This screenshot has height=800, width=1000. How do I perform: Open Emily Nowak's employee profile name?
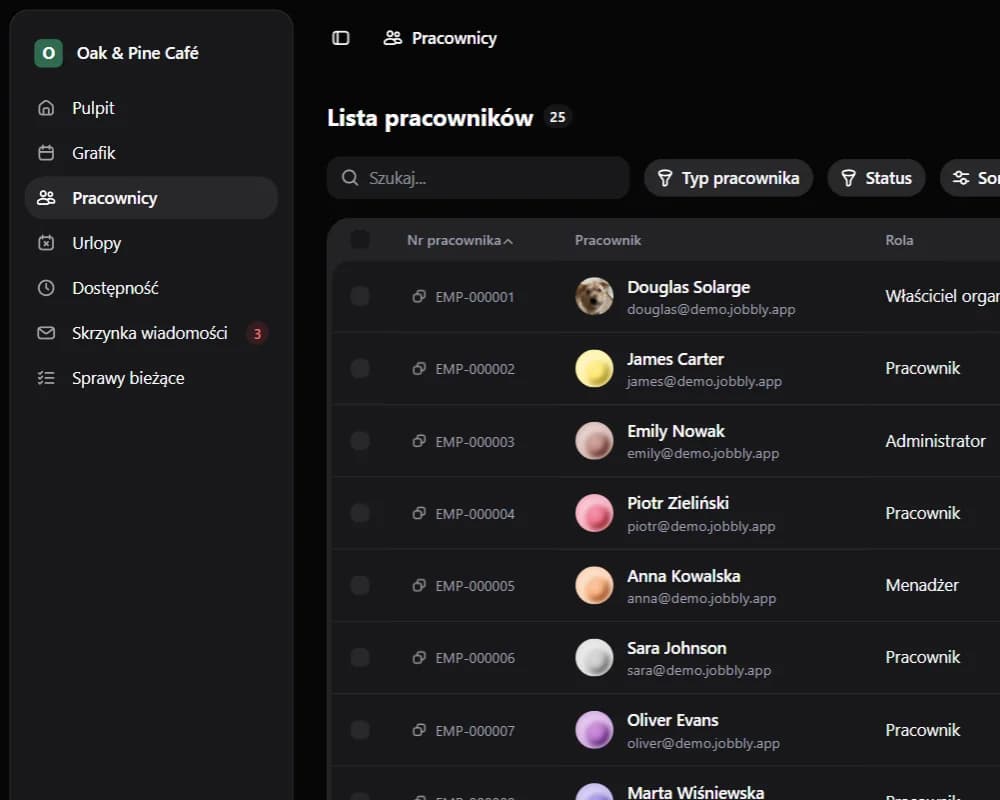coord(676,431)
